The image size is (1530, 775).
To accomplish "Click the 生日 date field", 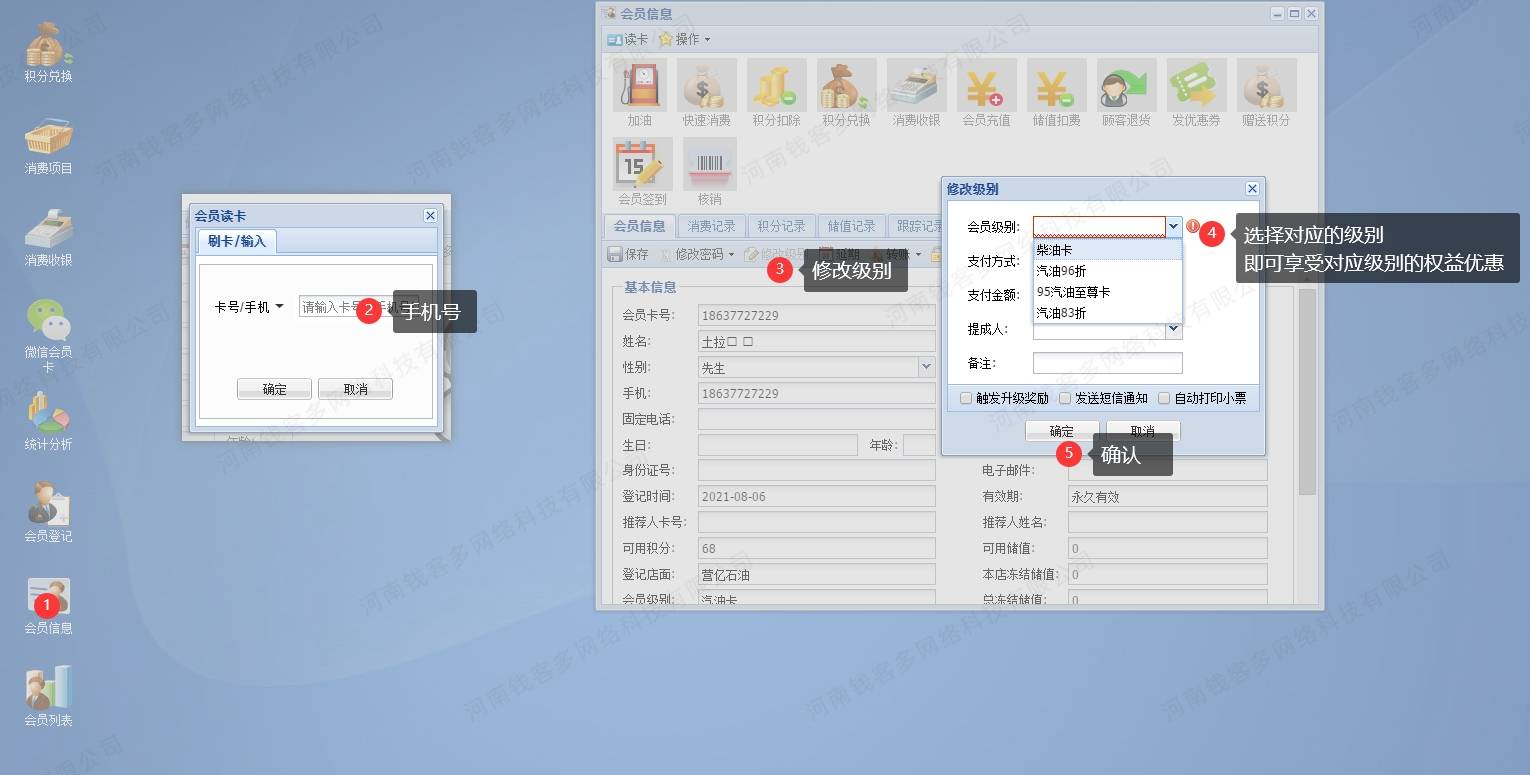I will pyautogui.click(x=777, y=445).
